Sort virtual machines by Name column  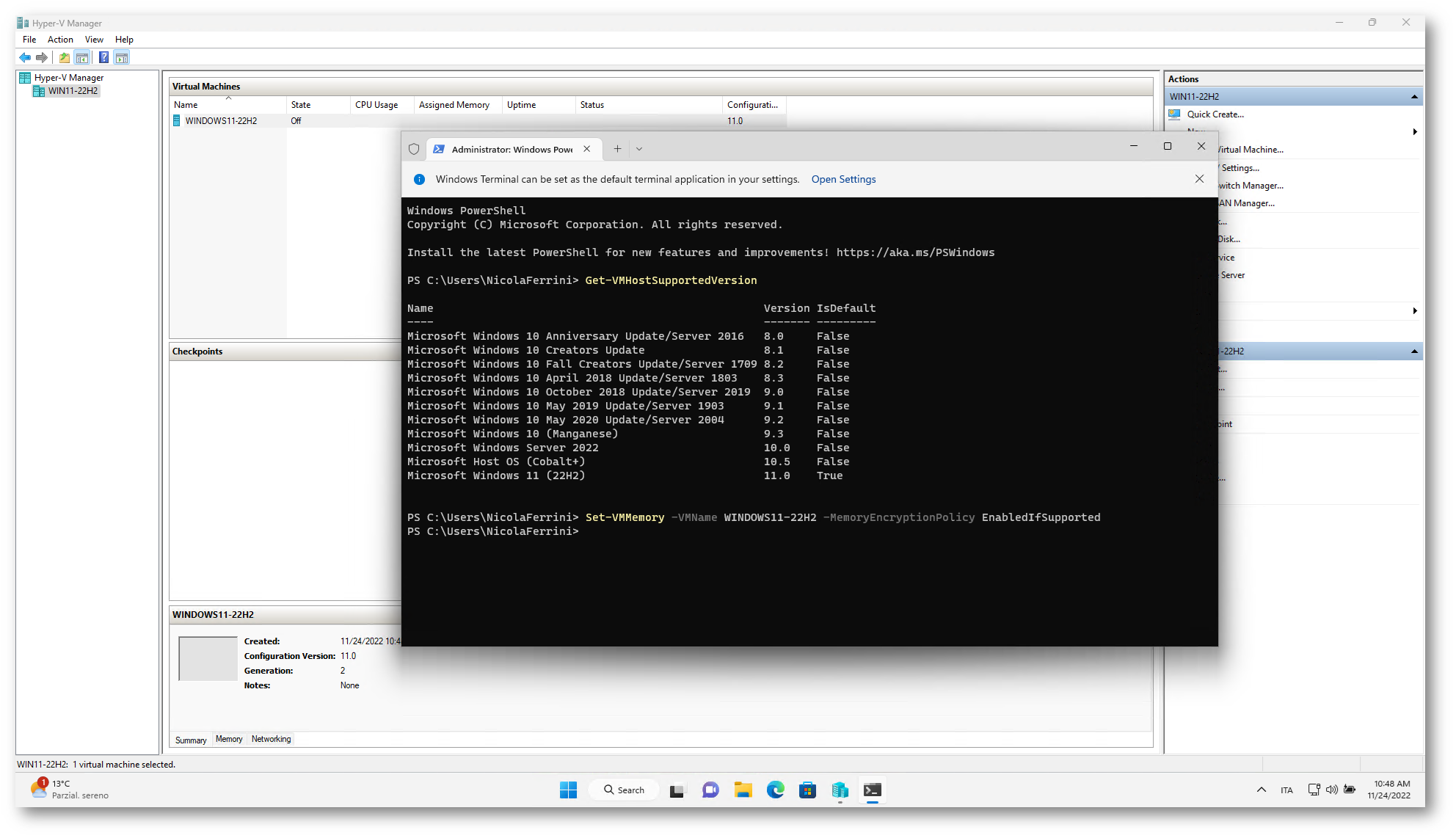(228, 105)
